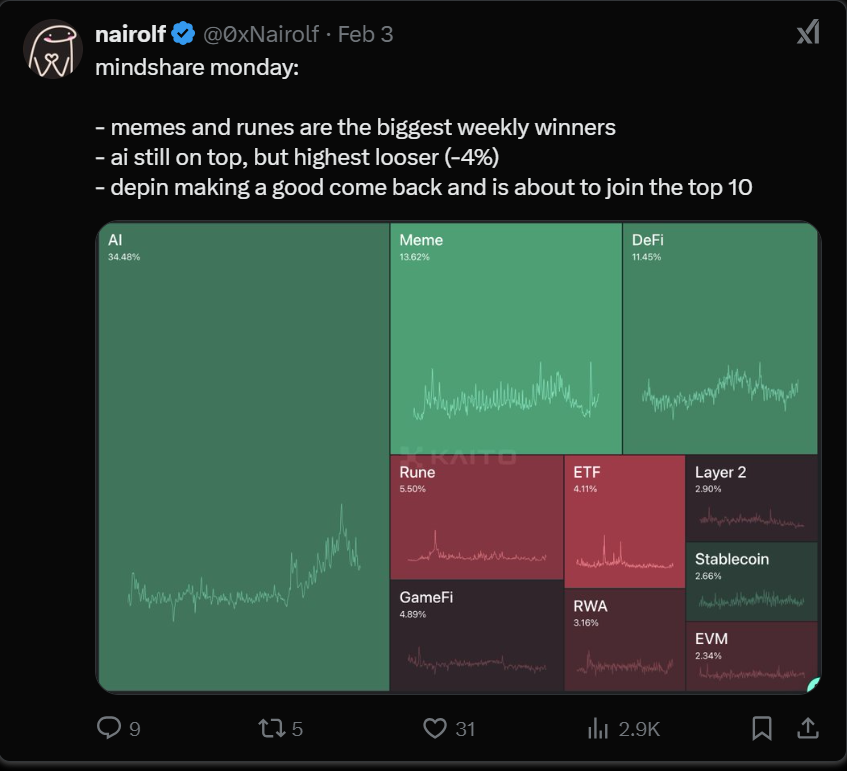Select the Layer 2 tile
847x771 pixels.
pos(752,498)
